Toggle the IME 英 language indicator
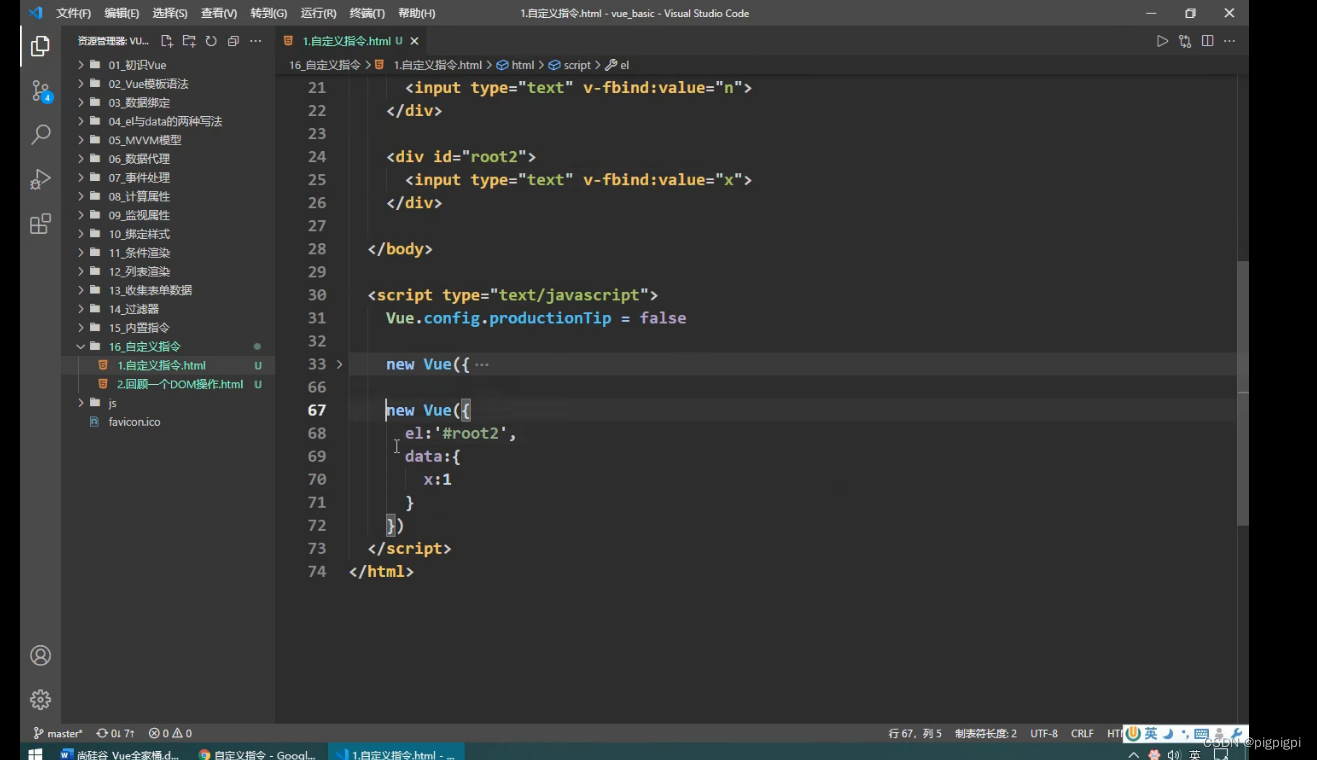Image resolution: width=1317 pixels, height=760 pixels. (x=1151, y=734)
